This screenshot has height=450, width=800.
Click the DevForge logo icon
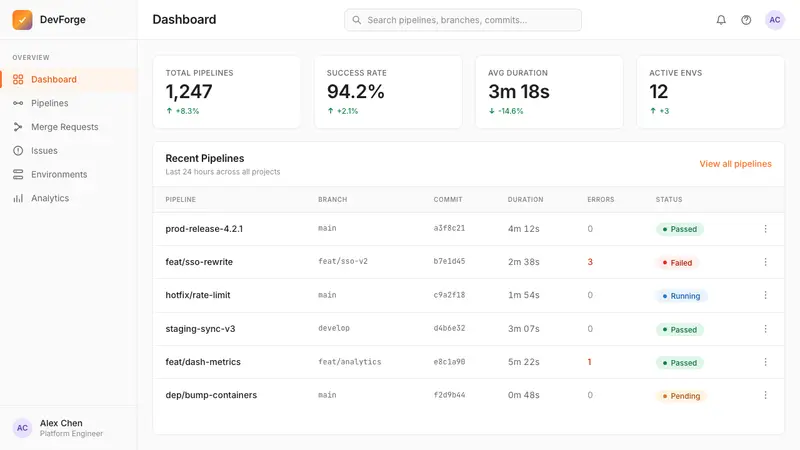tap(22, 20)
